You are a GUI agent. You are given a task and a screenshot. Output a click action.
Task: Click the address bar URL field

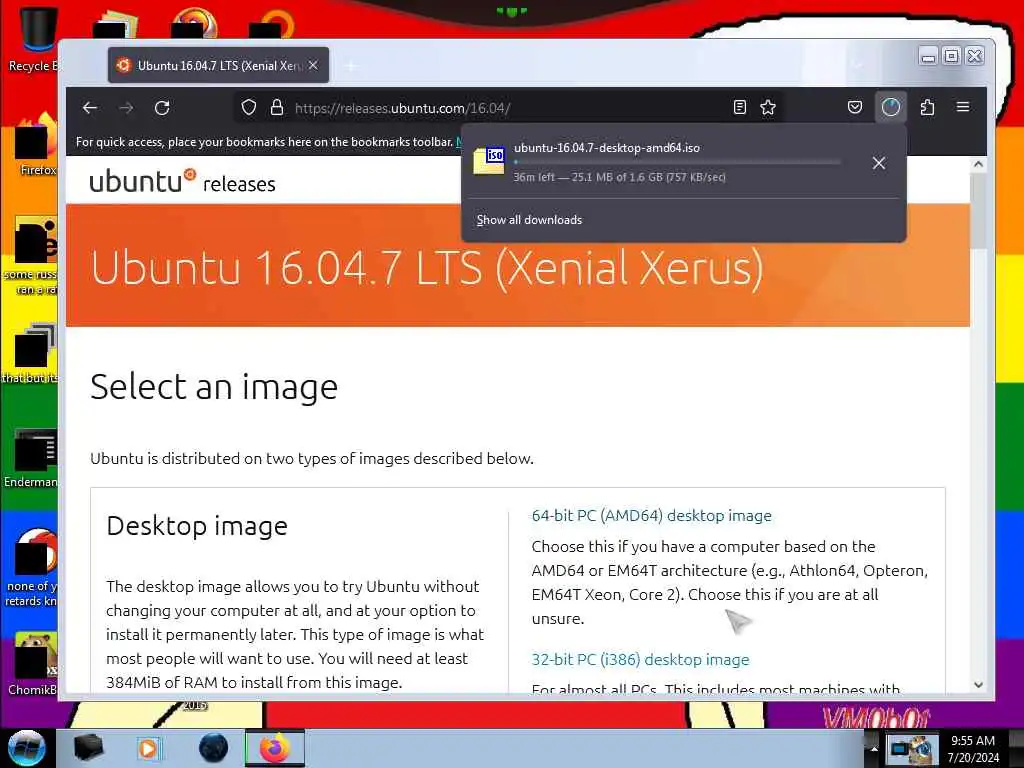509,108
